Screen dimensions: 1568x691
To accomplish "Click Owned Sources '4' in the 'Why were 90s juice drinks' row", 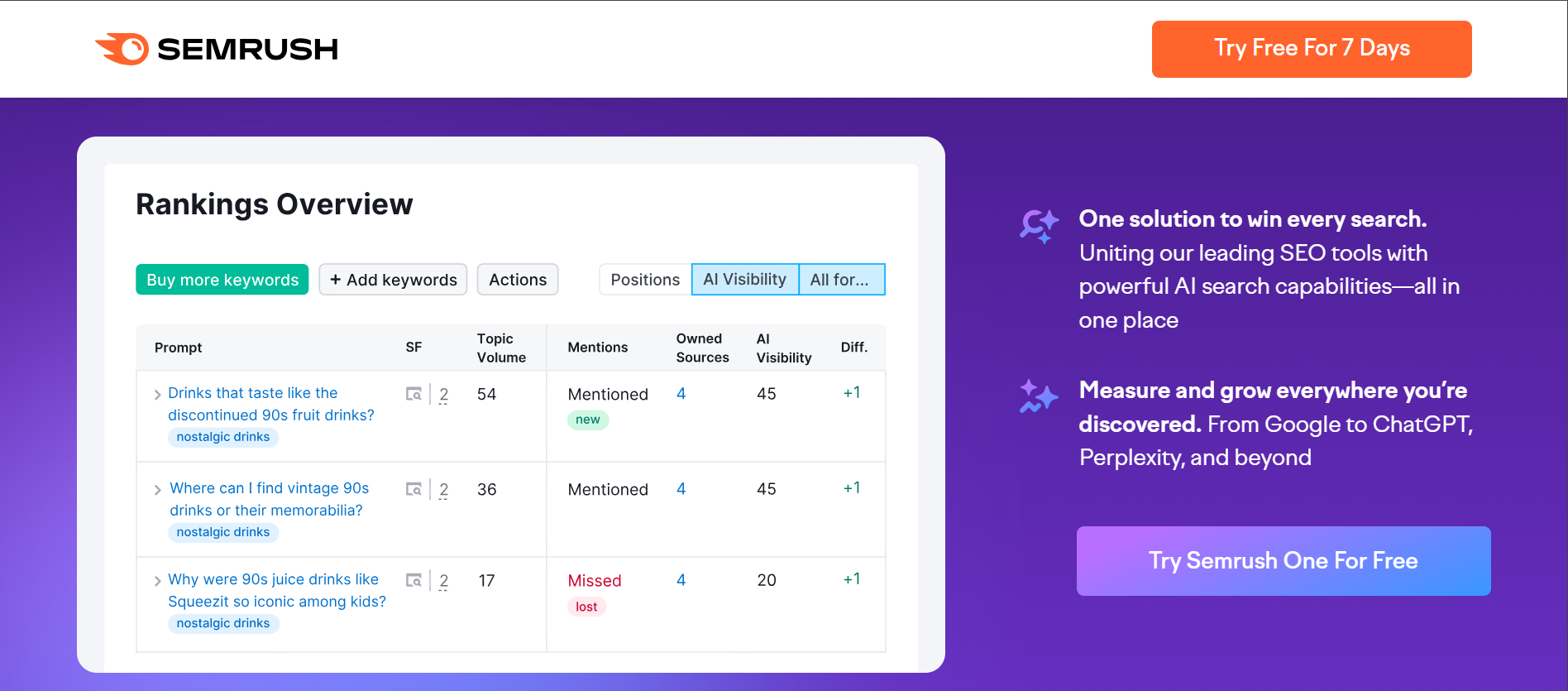I will [681, 580].
